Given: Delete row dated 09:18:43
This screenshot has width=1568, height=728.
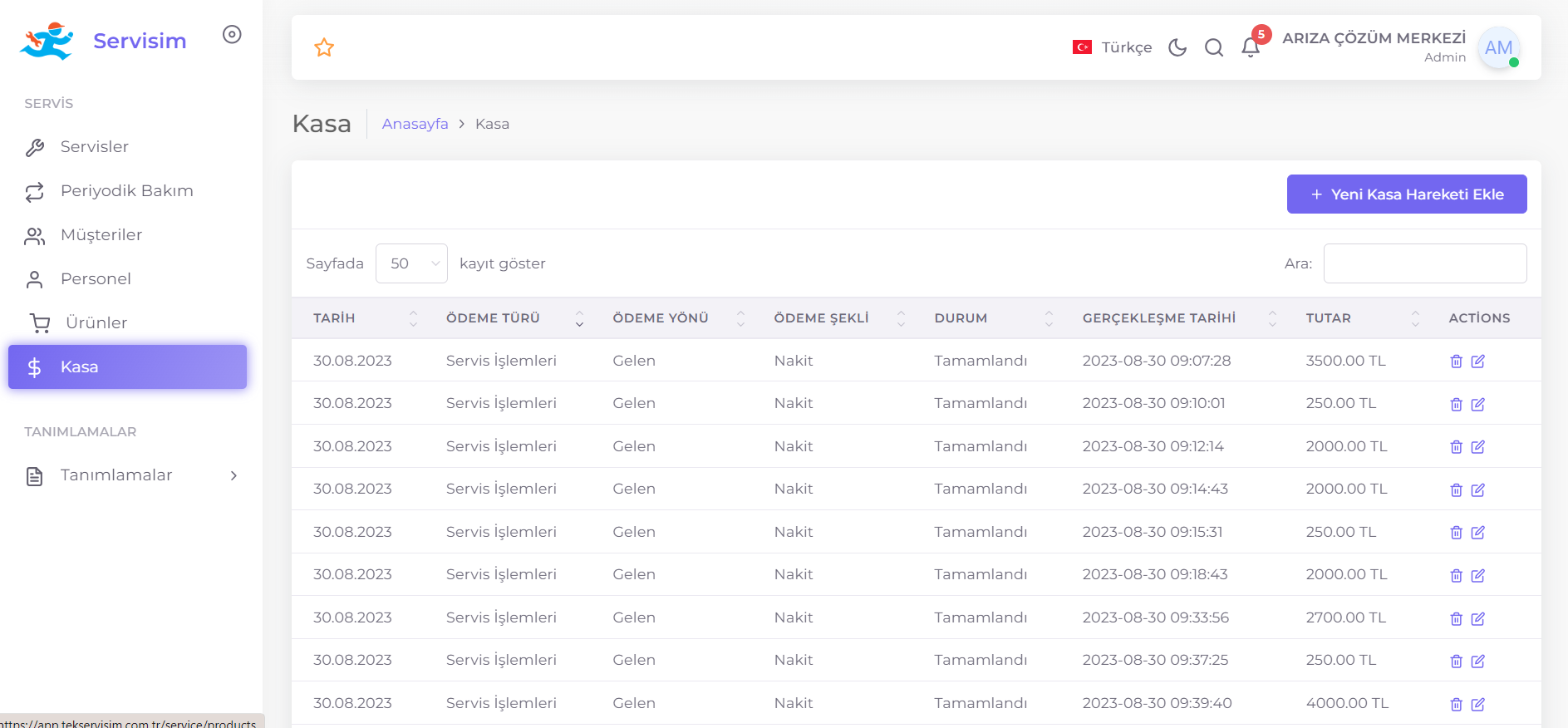Looking at the screenshot, I should pos(1456,576).
